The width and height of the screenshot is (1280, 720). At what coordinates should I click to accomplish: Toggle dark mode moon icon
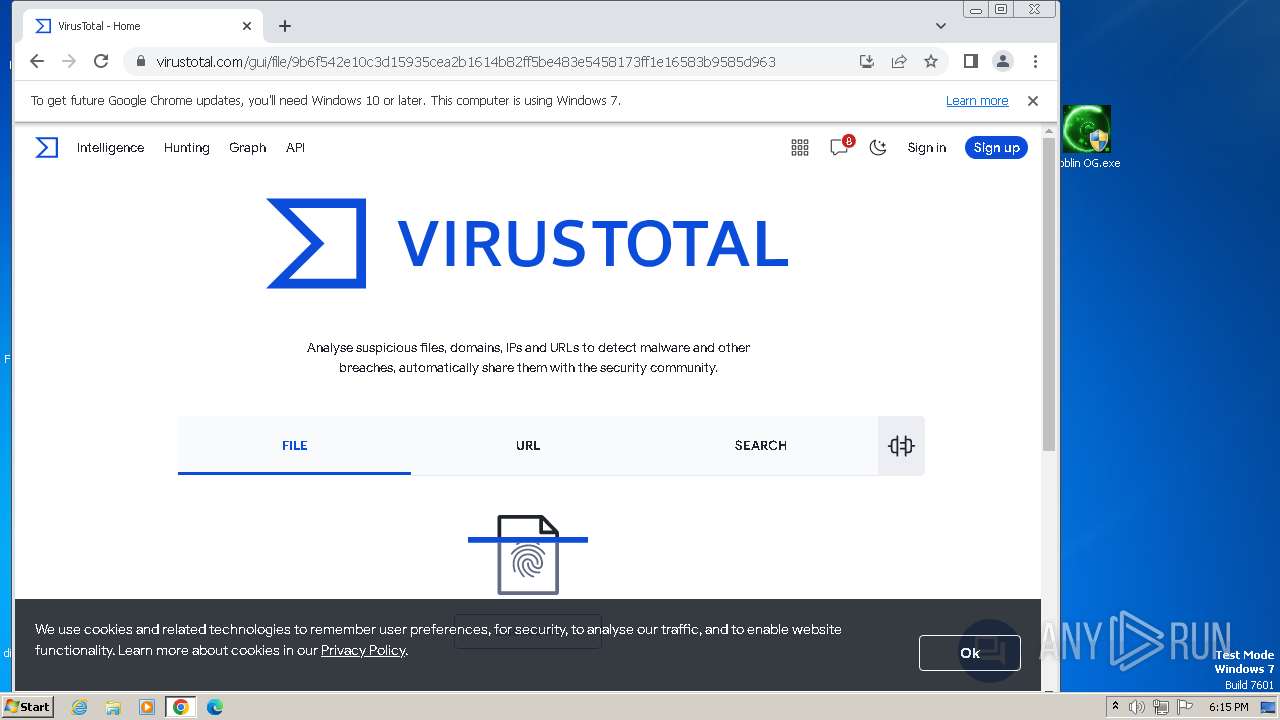878,148
